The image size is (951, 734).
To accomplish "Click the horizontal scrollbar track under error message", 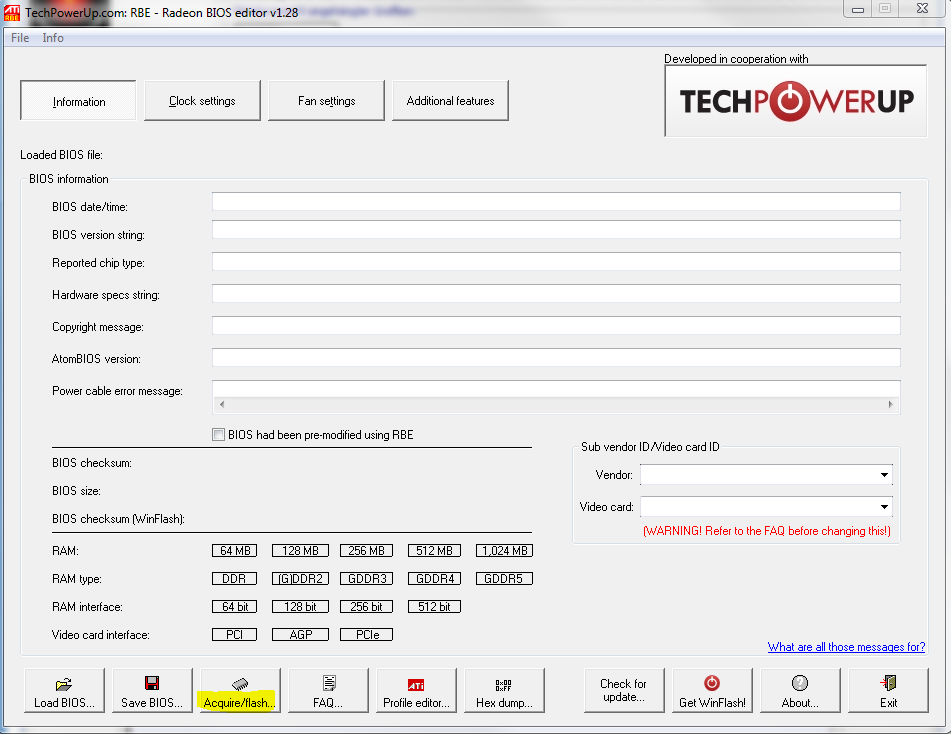I will pos(556,404).
